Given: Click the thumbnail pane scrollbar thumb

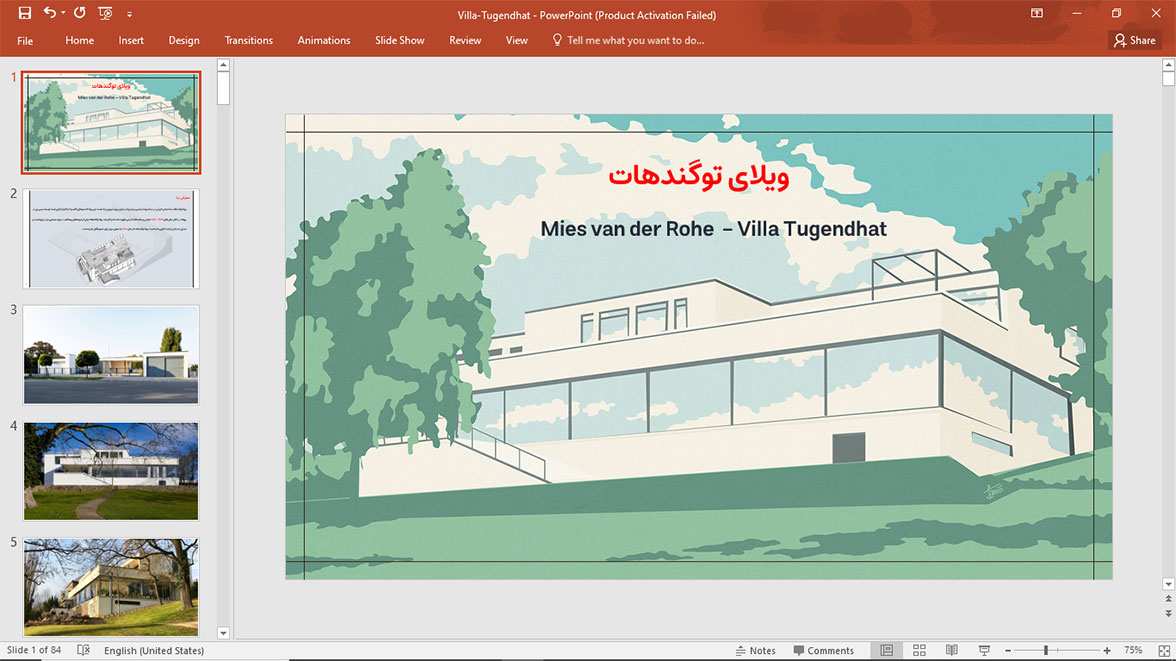Looking at the screenshot, I should coord(223,89).
